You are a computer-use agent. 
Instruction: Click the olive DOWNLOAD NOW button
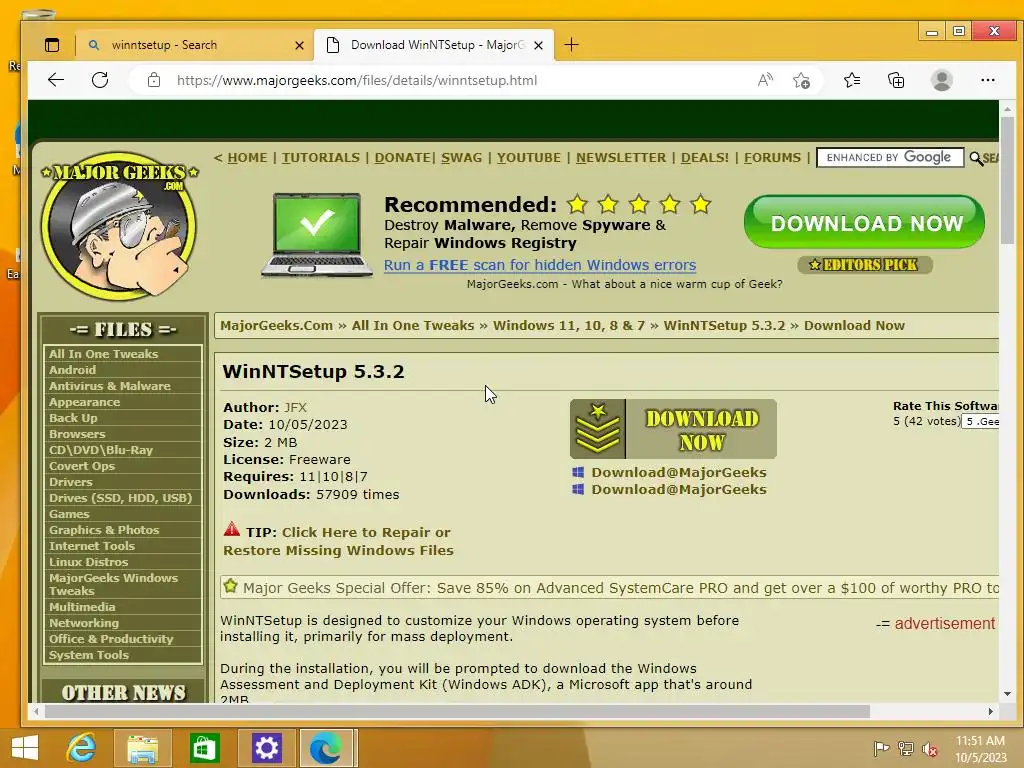tap(673, 429)
